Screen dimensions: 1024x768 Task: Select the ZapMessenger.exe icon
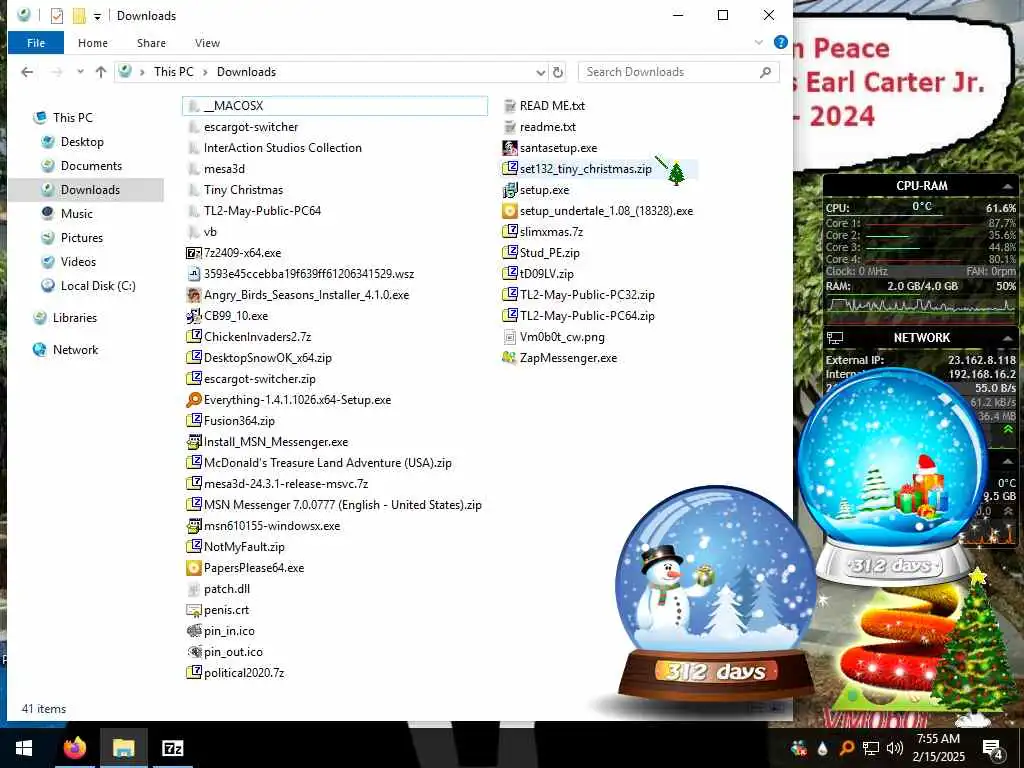tap(510, 358)
